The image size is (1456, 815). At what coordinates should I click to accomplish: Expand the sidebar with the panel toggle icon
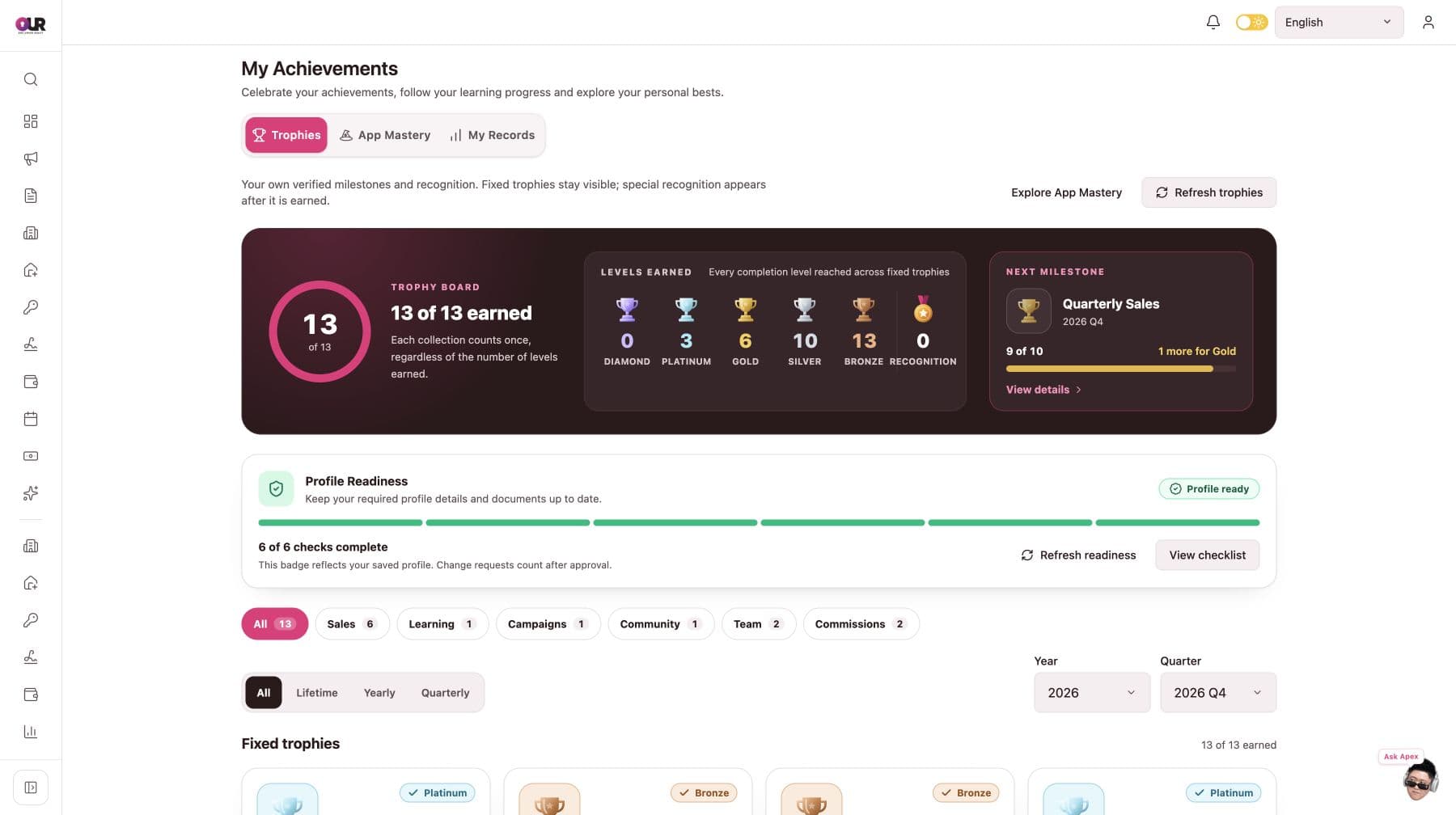tap(31, 788)
